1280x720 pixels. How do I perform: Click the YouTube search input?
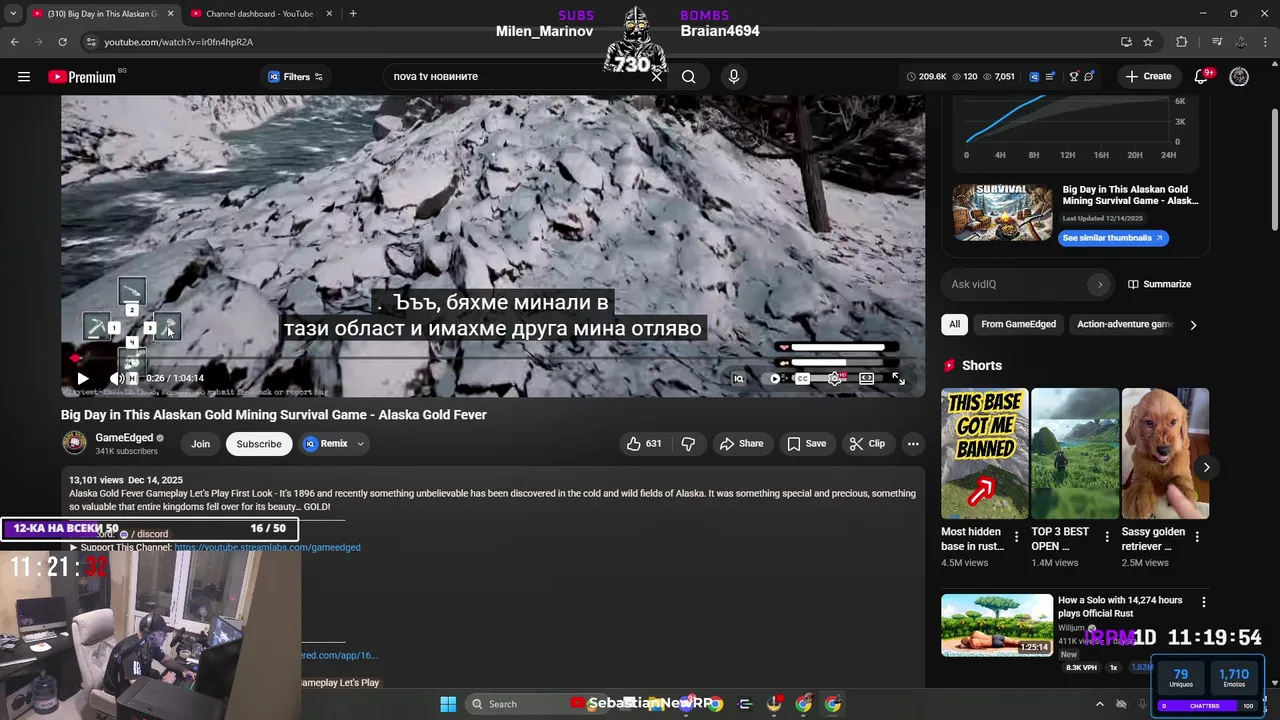519,76
